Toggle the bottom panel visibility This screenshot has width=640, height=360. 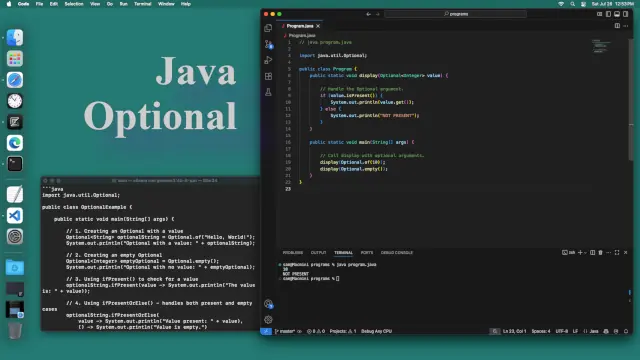pos(617,14)
